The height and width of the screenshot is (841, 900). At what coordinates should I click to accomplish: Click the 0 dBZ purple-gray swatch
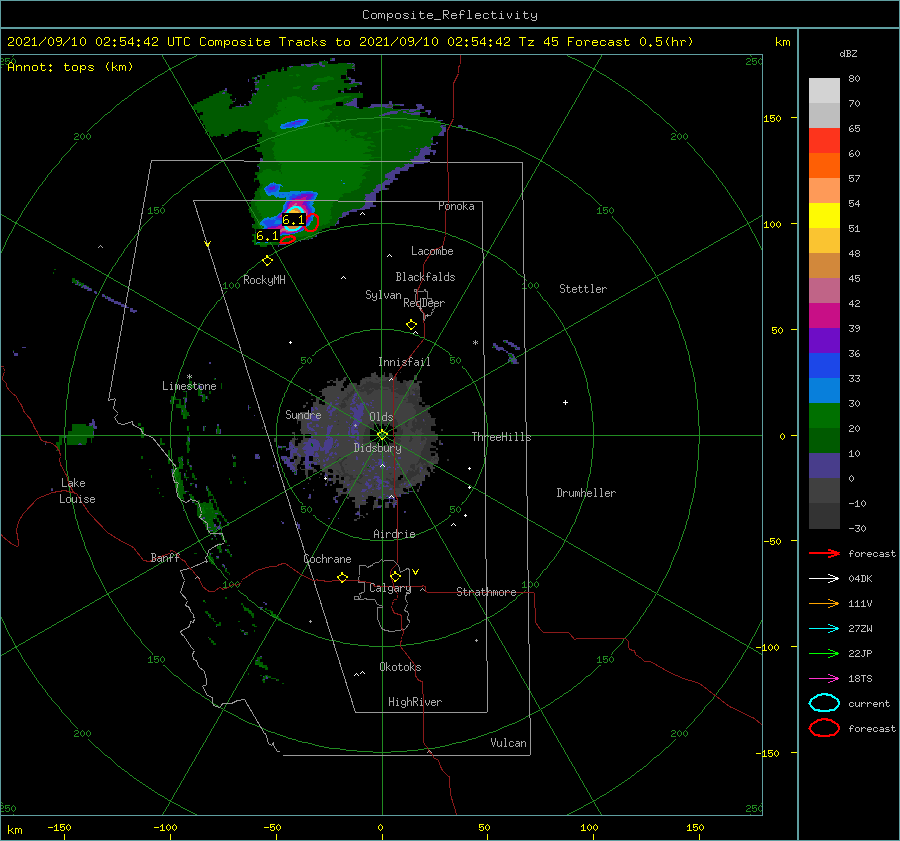tap(824, 465)
